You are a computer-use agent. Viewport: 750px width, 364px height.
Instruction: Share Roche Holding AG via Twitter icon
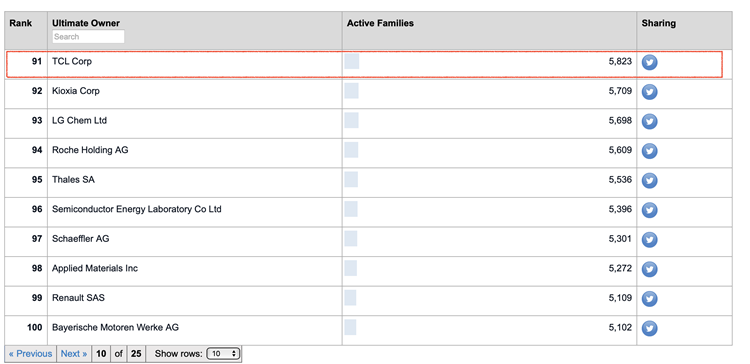649,151
